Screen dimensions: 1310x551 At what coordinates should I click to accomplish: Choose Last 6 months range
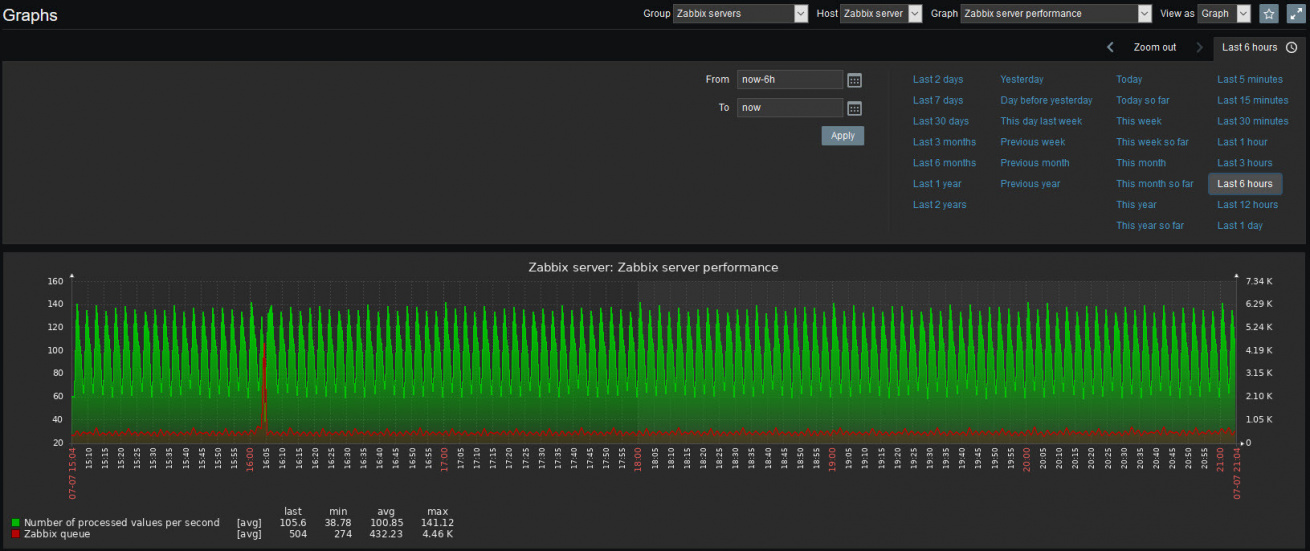944,163
